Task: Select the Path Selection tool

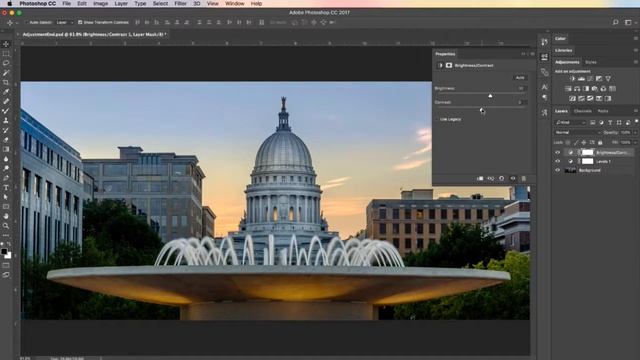Action: coord(6,197)
